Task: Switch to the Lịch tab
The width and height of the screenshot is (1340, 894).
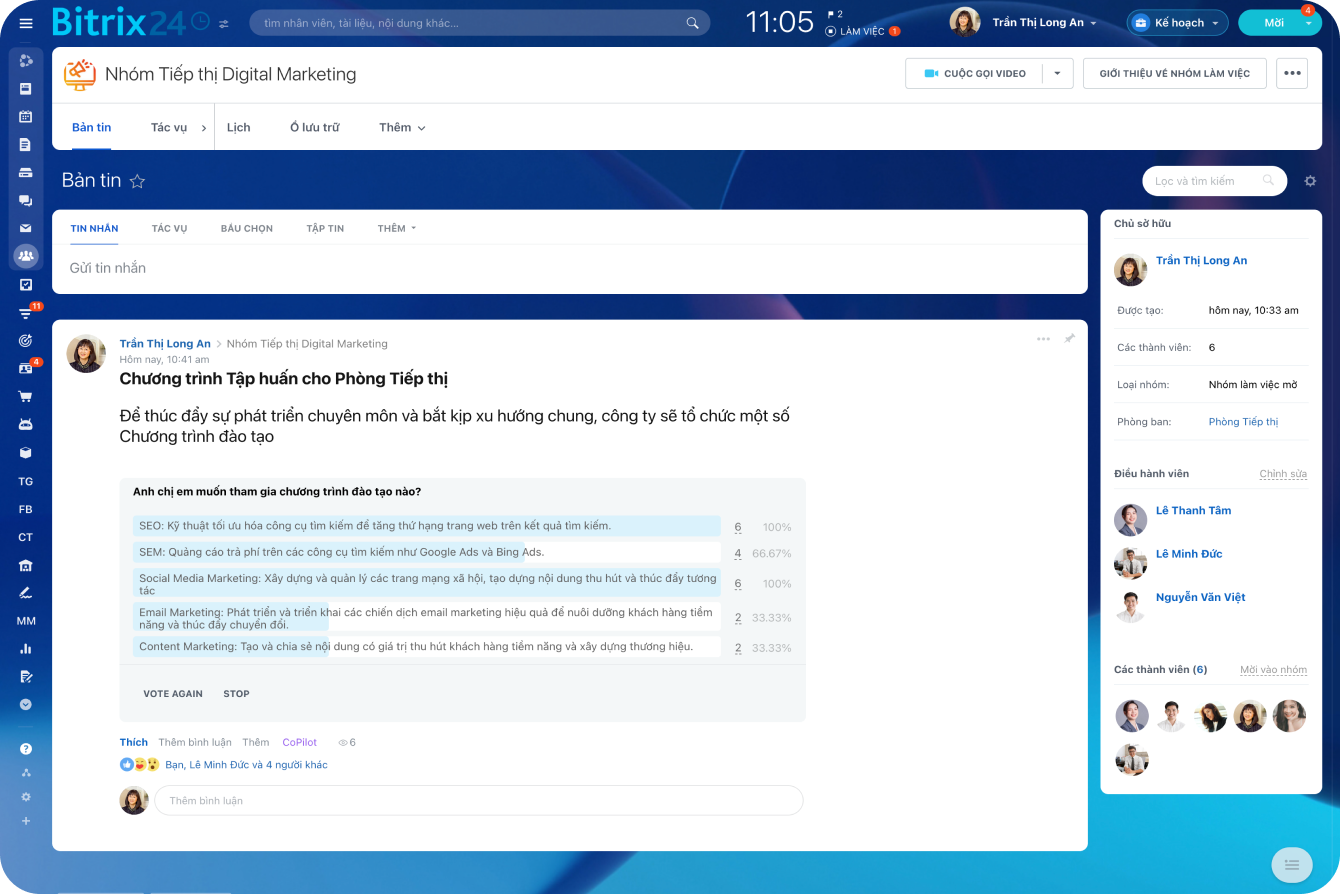Action: tap(238, 128)
